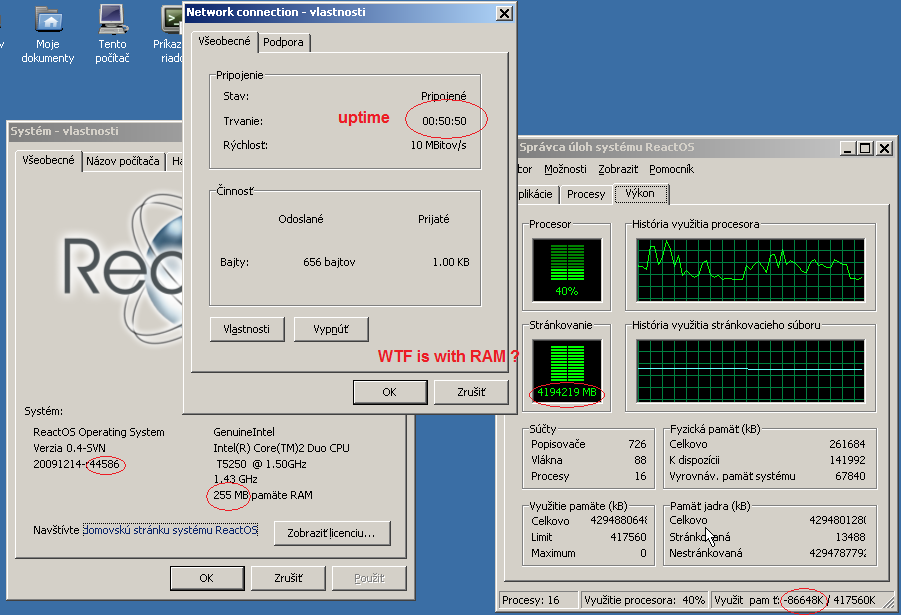Switch to the Podpora tab
The image size is (901, 615).
[x=283, y=43]
